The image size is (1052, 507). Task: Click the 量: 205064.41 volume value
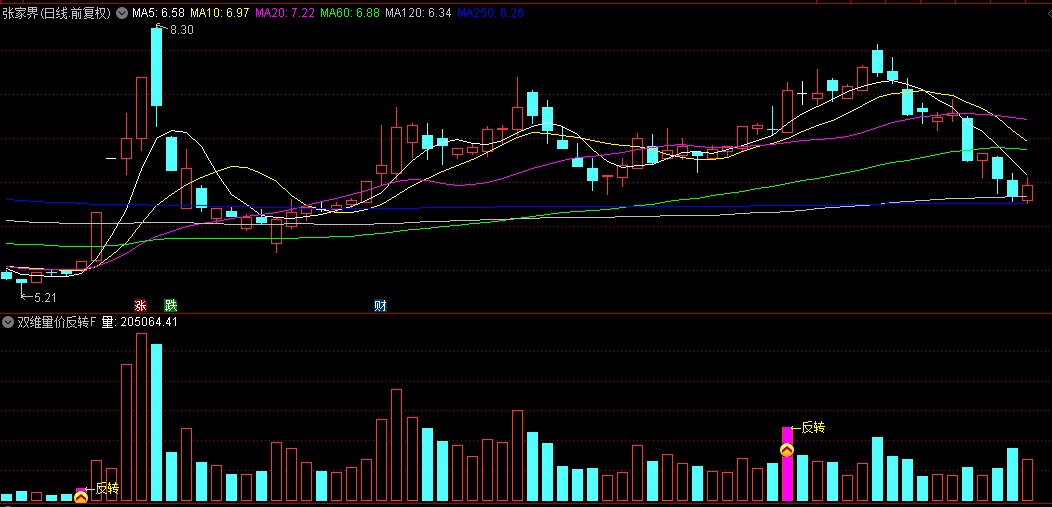[x=140, y=323]
